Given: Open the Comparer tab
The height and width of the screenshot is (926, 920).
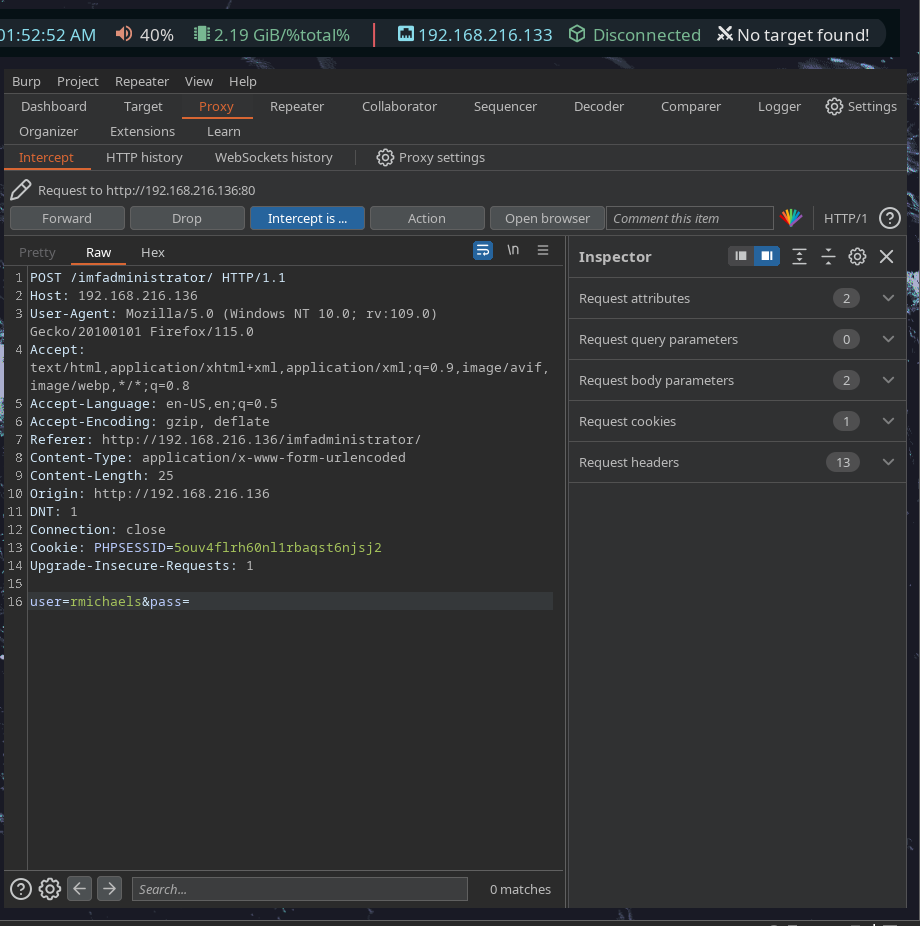Looking at the screenshot, I should pos(691,106).
